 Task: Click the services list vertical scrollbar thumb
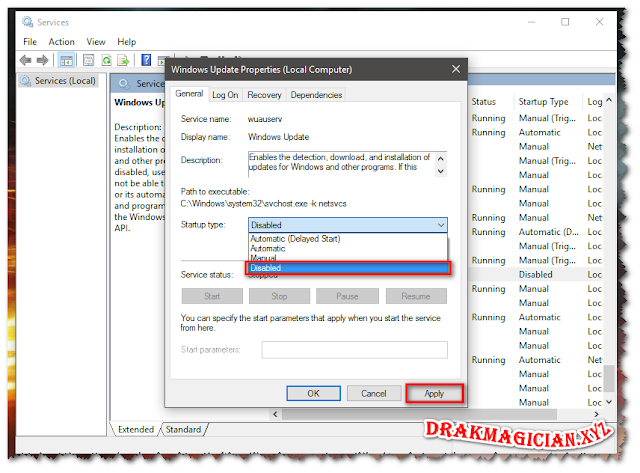(609, 378)
